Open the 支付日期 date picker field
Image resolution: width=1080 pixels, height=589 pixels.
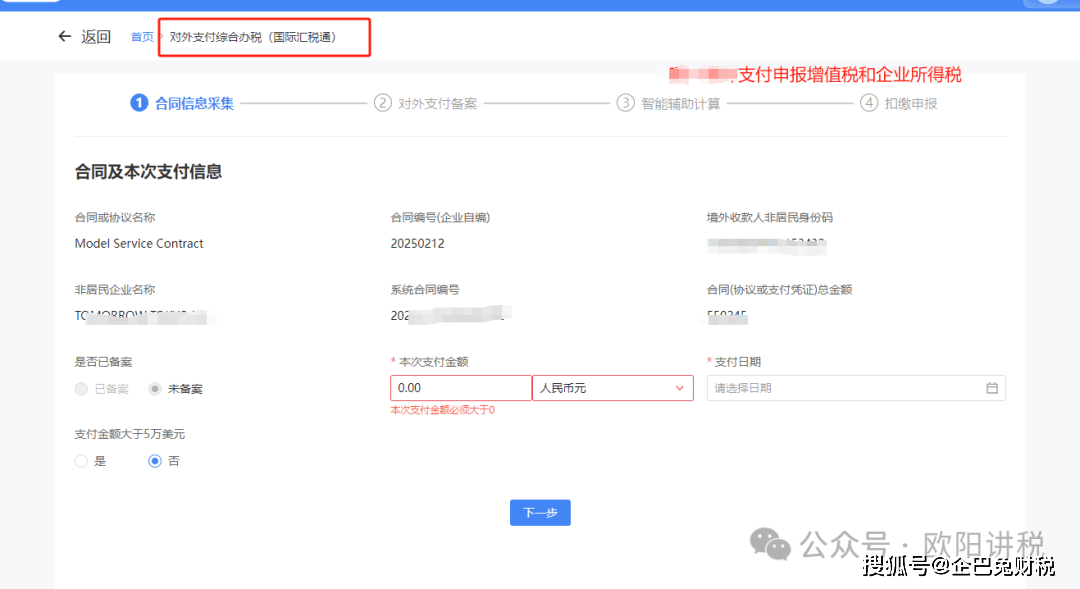[x=845, y=388]
